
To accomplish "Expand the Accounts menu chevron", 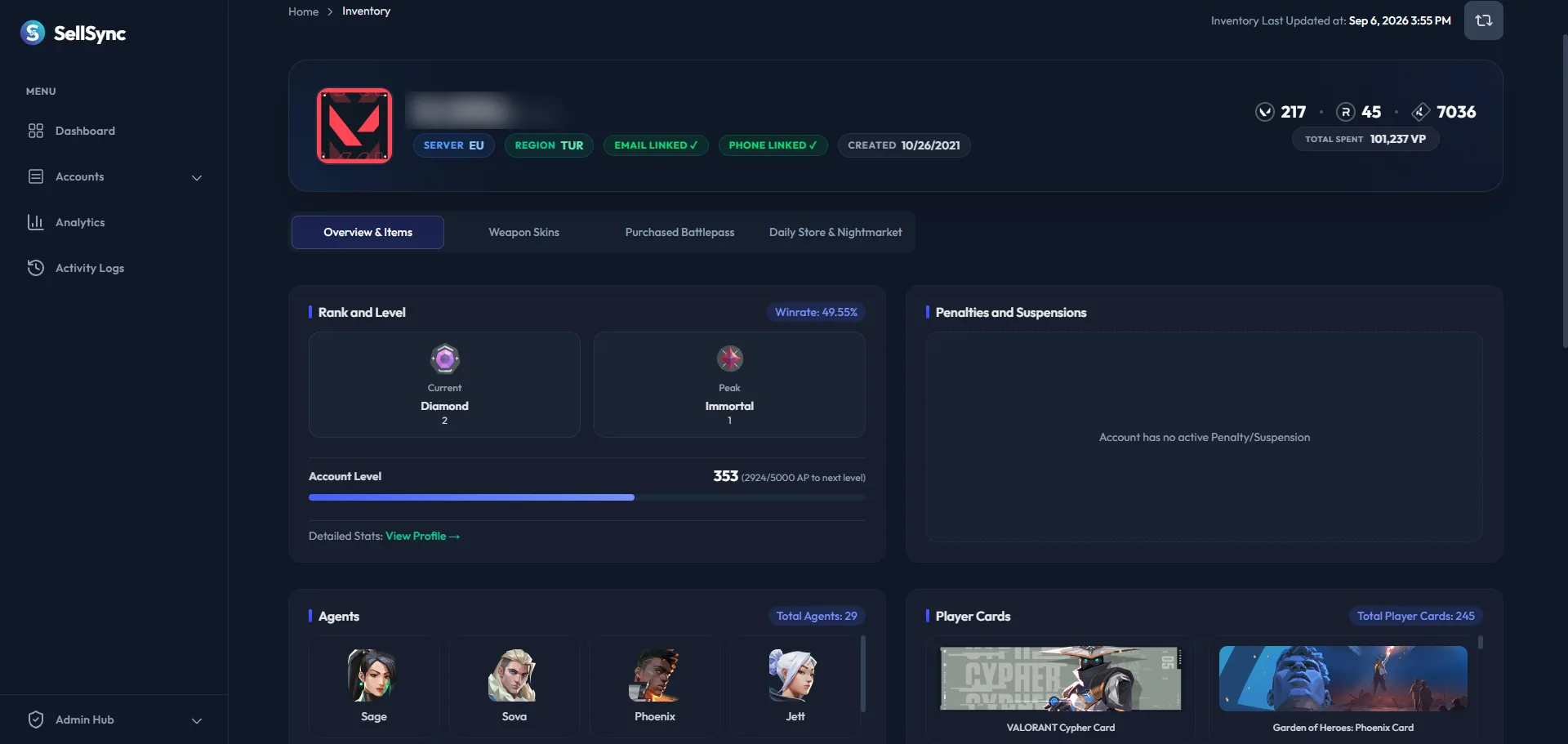I will (197, 177).
